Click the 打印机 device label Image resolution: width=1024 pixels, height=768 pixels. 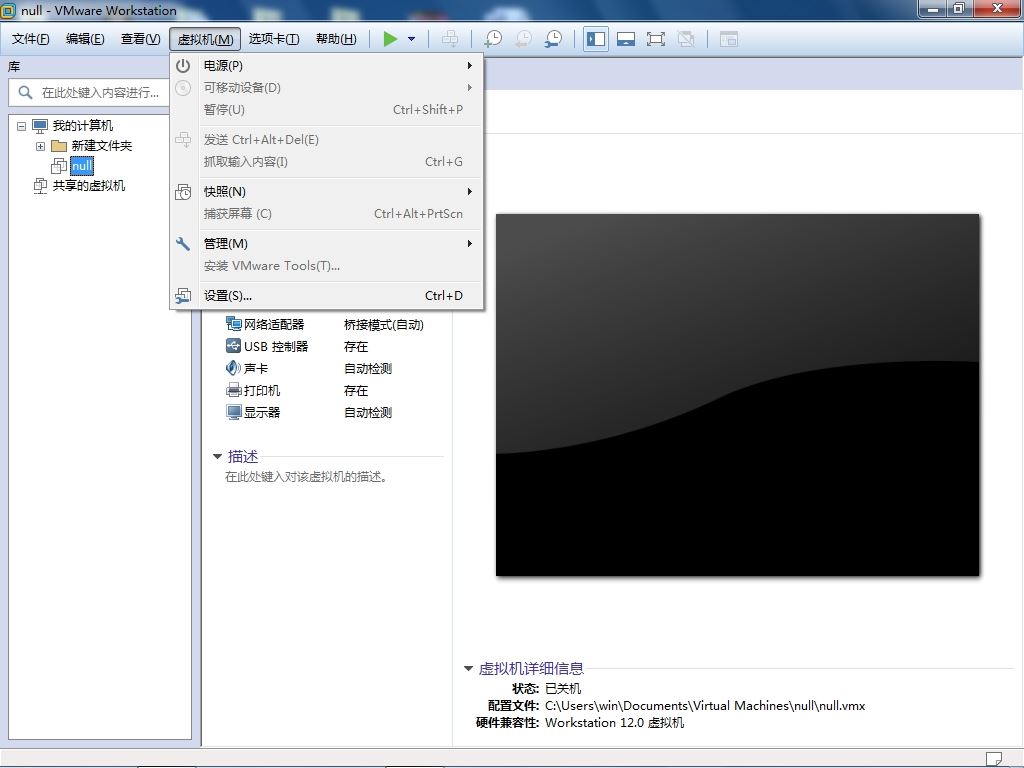[262, 391]
